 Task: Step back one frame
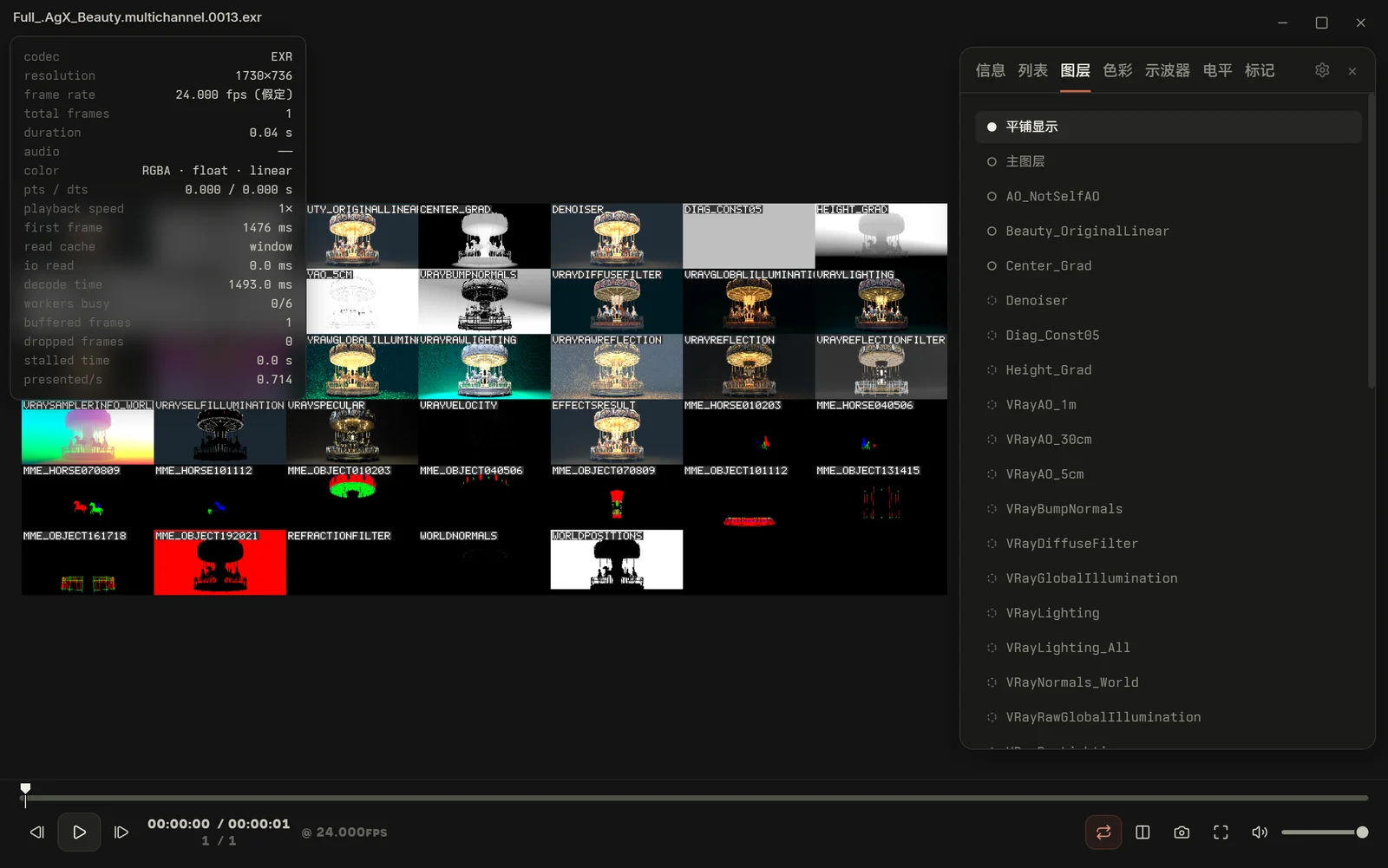tap(37, 832)
